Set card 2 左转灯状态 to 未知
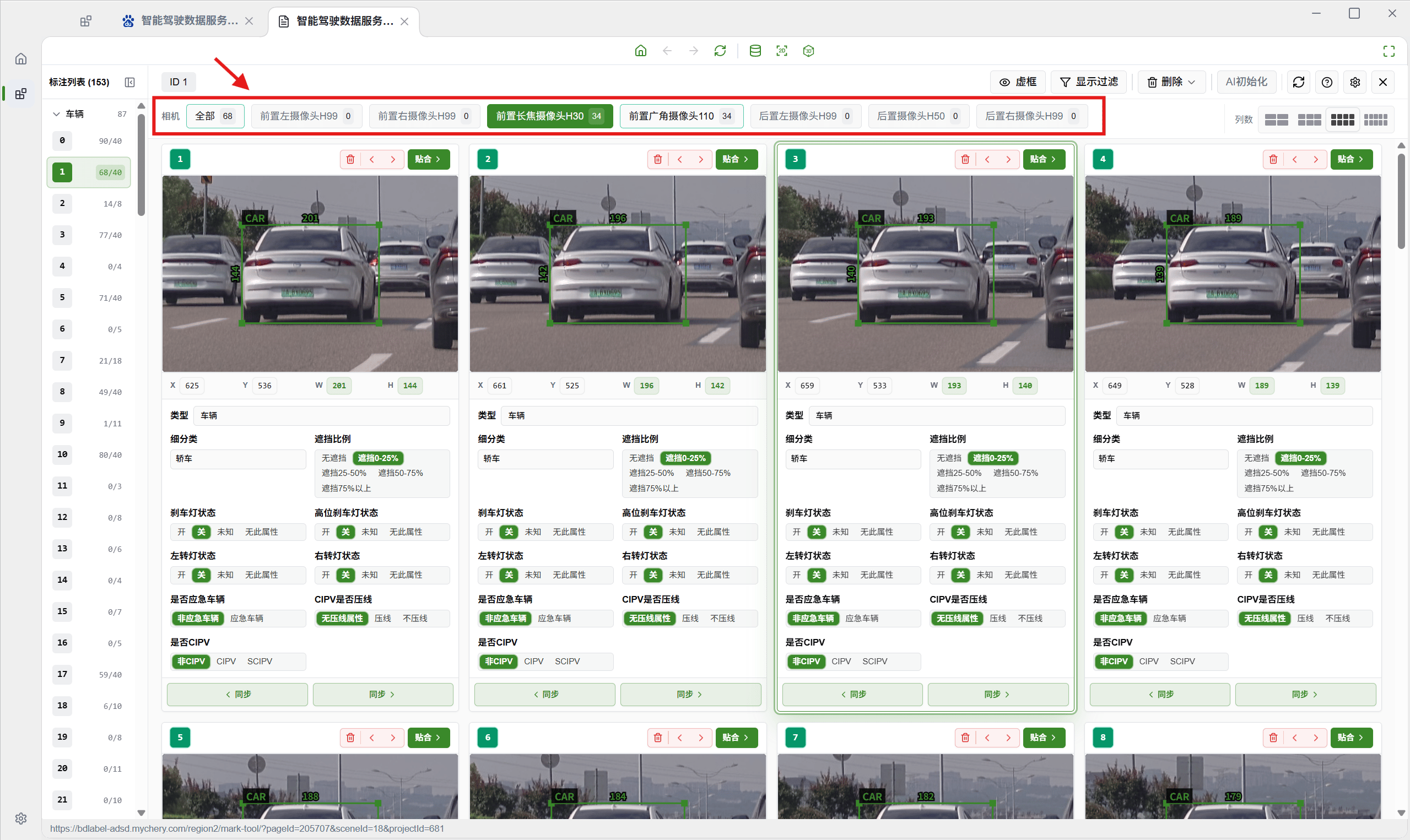Viewport: 1410px width, 840px height. tap(533, 575)
